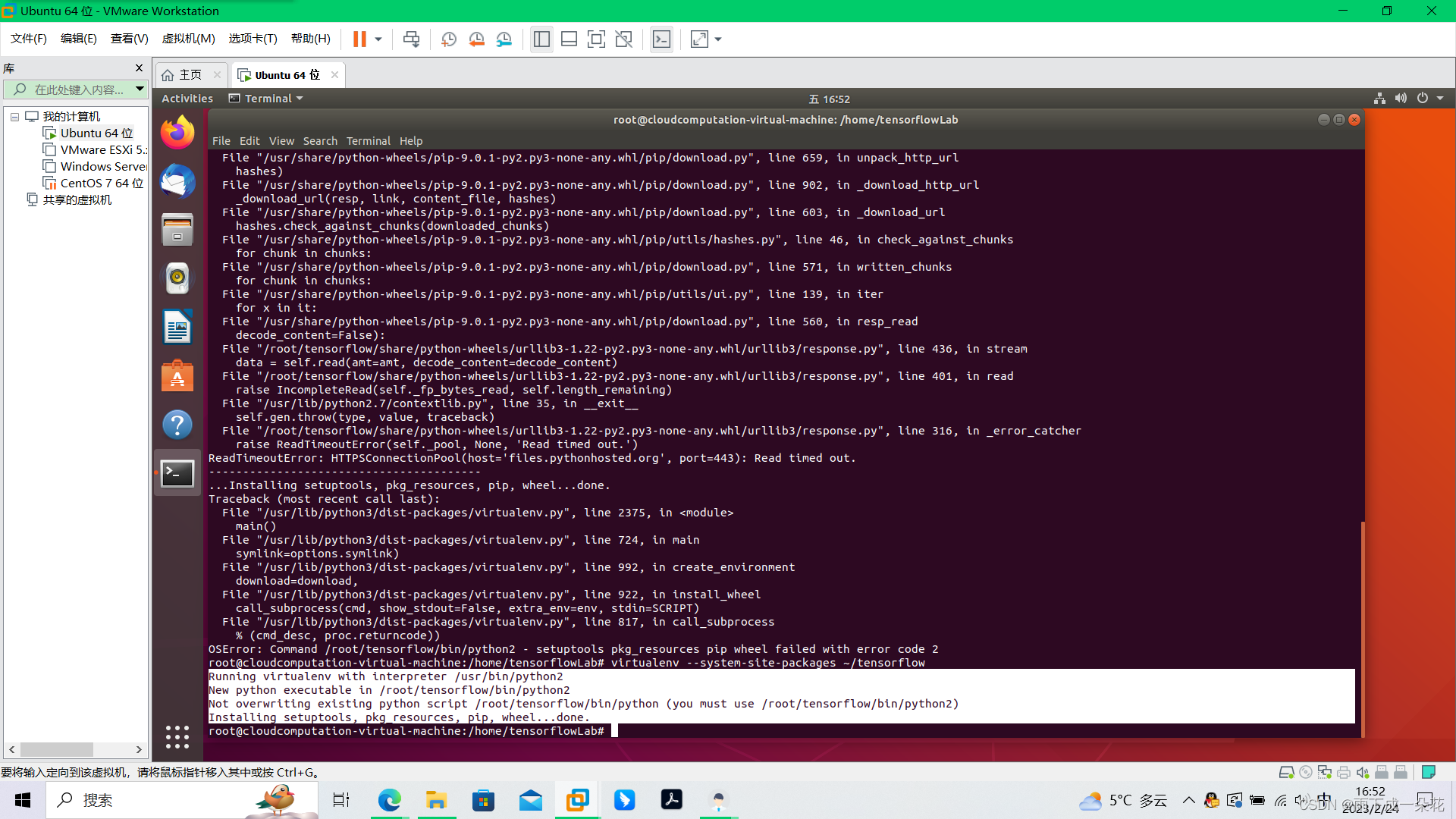Image resolution: width=1456 pixels, height=819 pixels.
Task: Toggle unity mode toolbar button
Action: pyautogui.click(x=623, y=39)
